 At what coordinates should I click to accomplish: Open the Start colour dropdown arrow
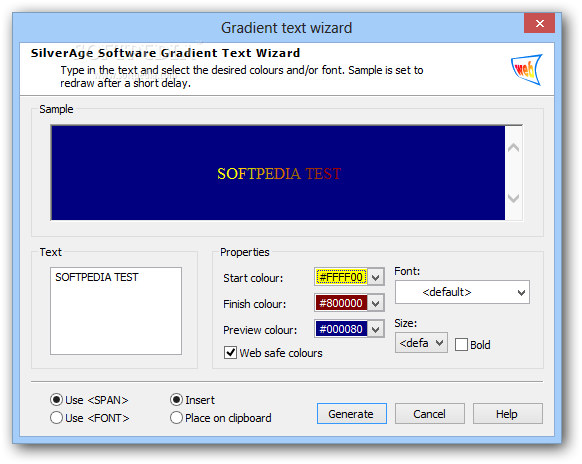376,277
